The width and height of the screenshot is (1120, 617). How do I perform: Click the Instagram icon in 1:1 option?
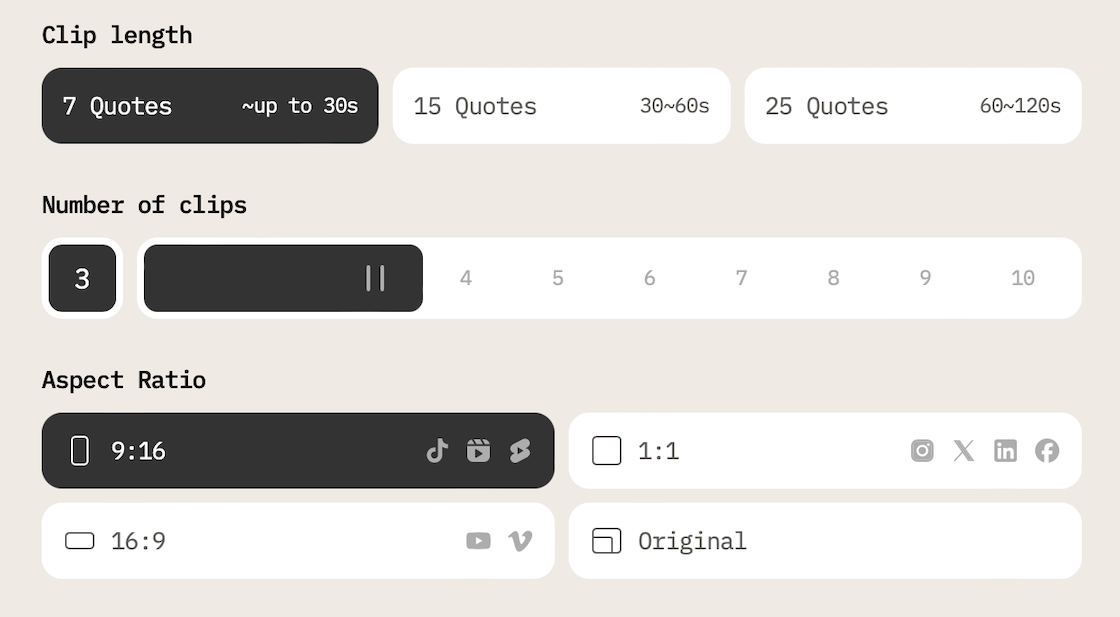pos(922,451)
